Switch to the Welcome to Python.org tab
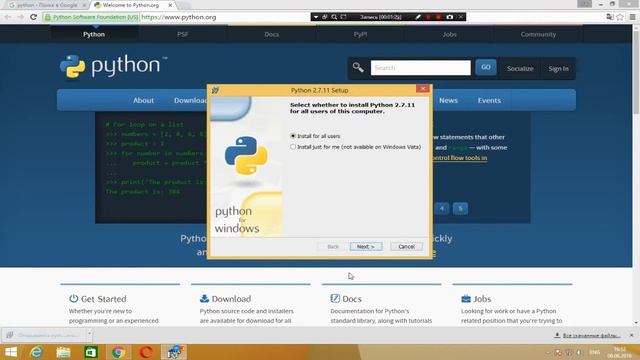Viewport: 640px width, 360px height. pos(131,5)
